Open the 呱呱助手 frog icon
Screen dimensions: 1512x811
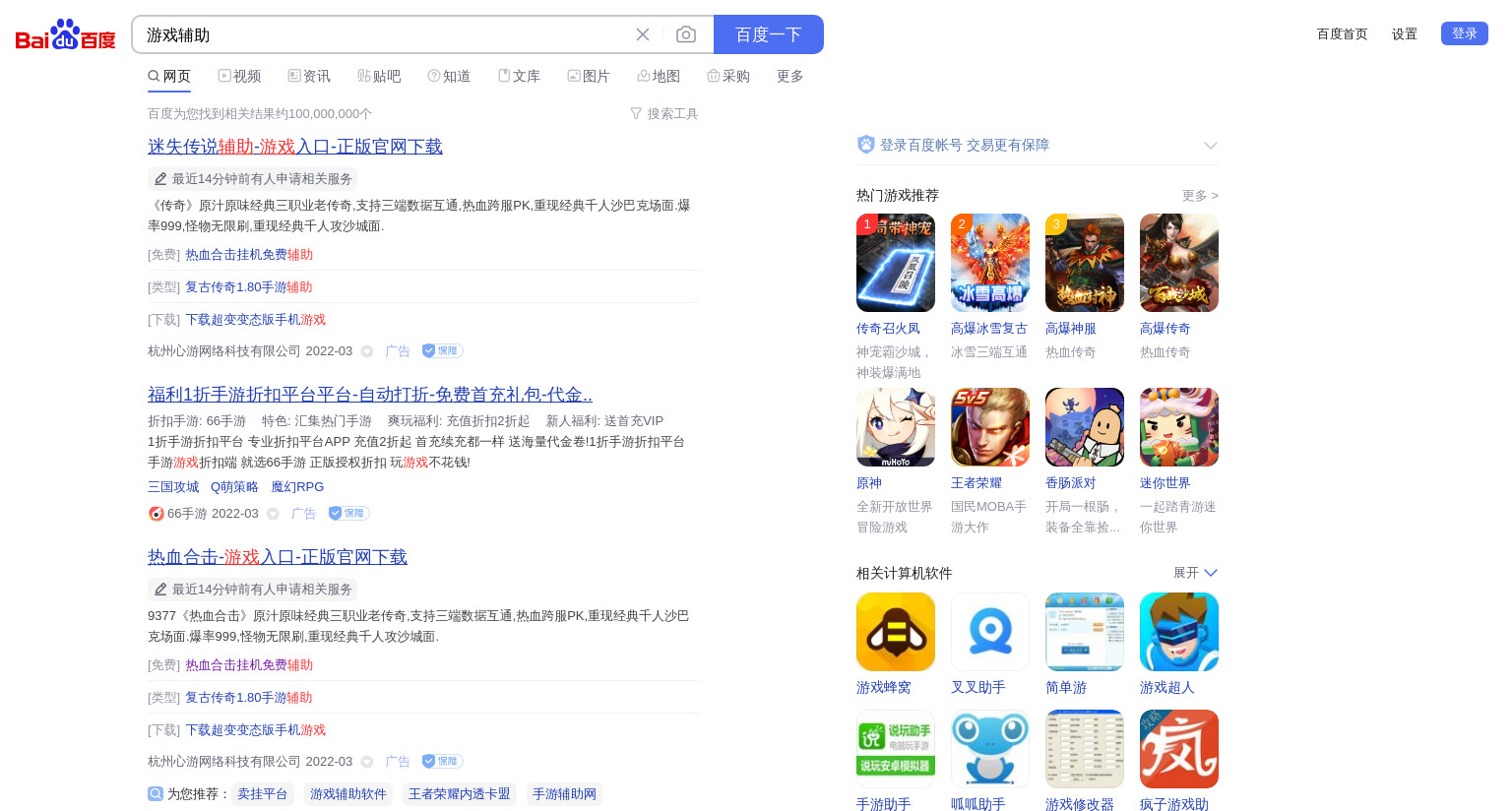[x=990, y=749]
